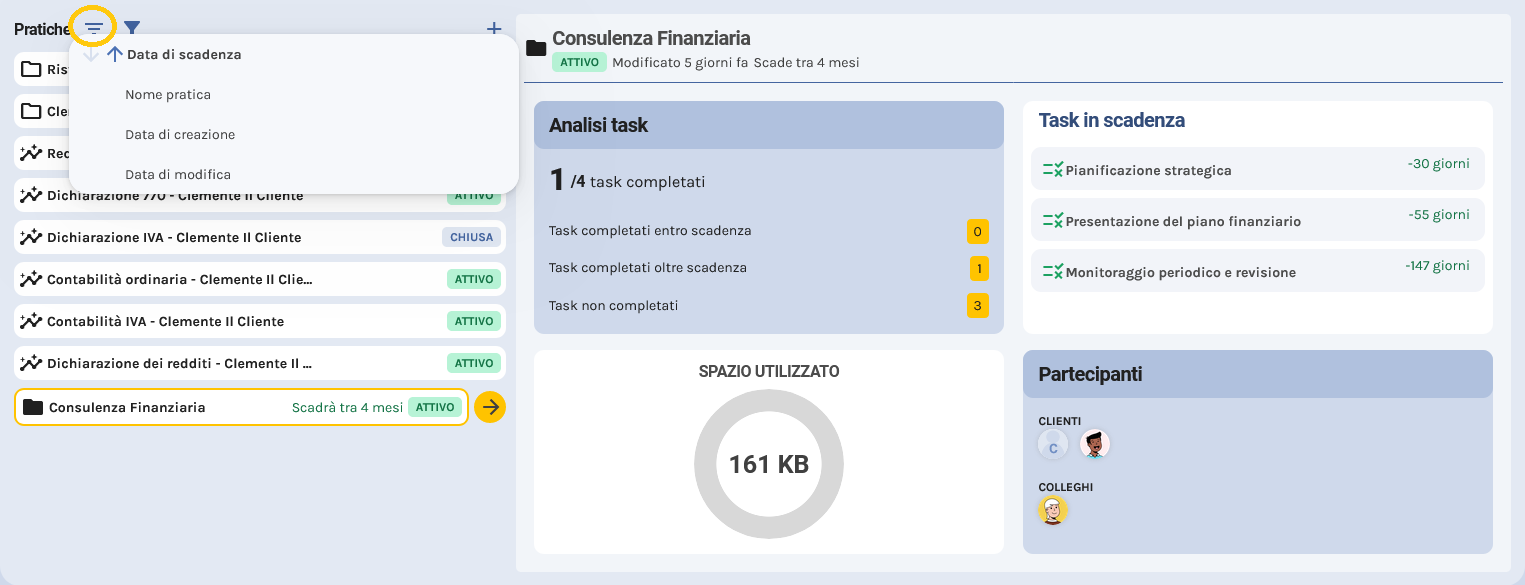Click the yellow arrow next to Consulenza Finanziaria

[x=490, y=407]
